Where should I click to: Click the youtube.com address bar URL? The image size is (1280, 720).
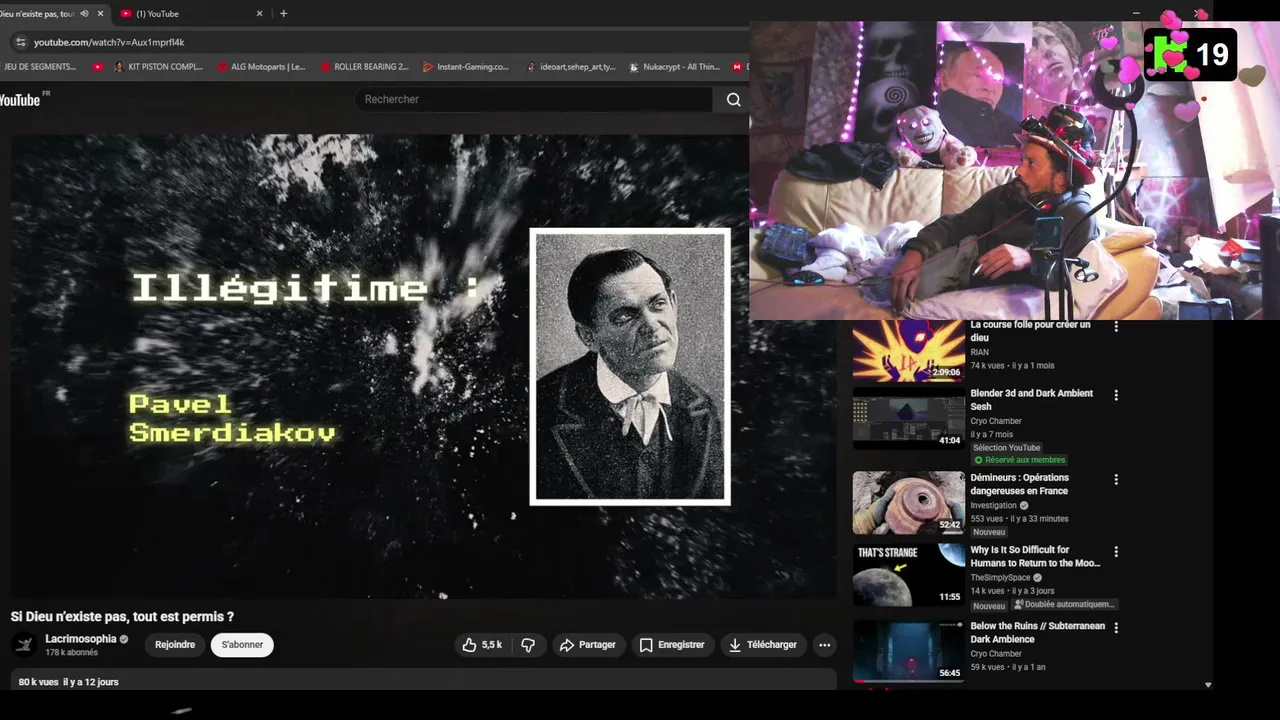[x=109, y=42]
